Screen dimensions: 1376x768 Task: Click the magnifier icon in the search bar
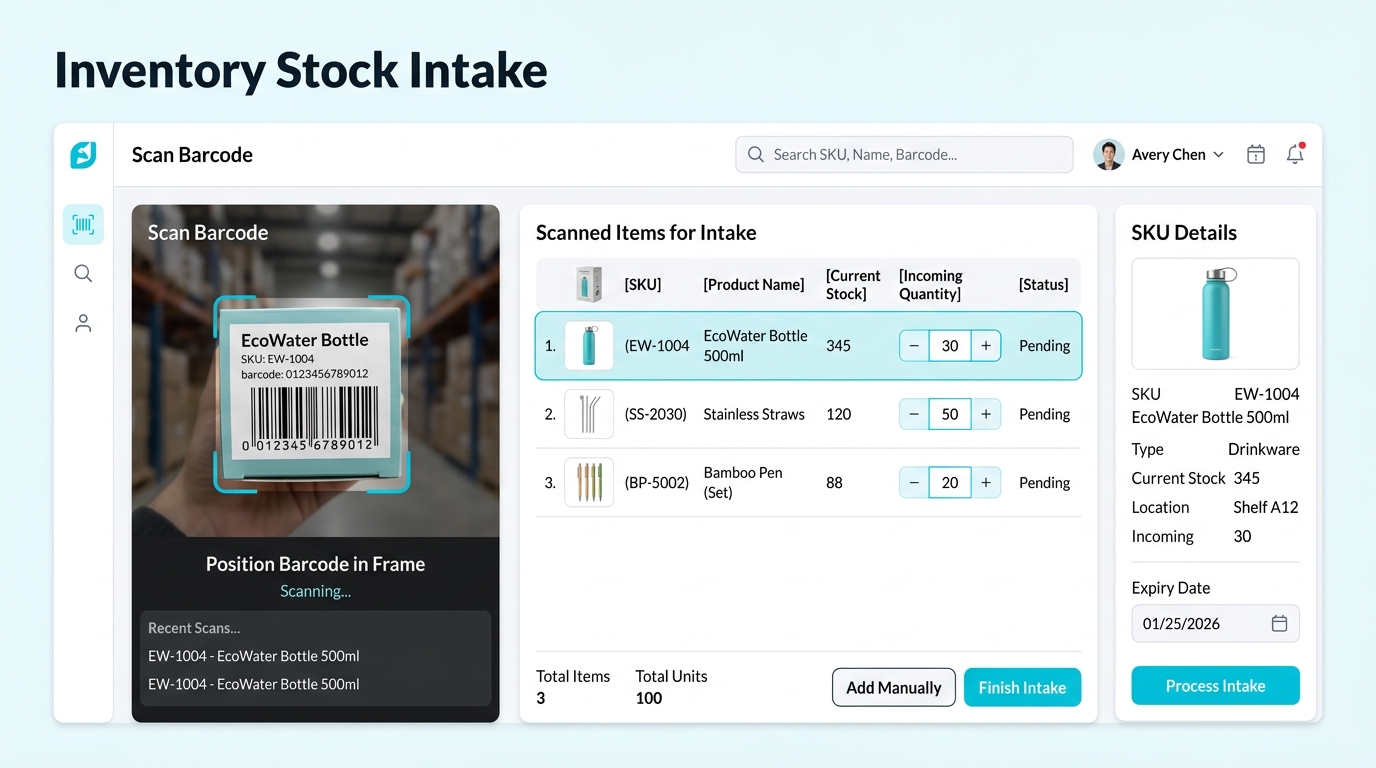coord(756,155)
